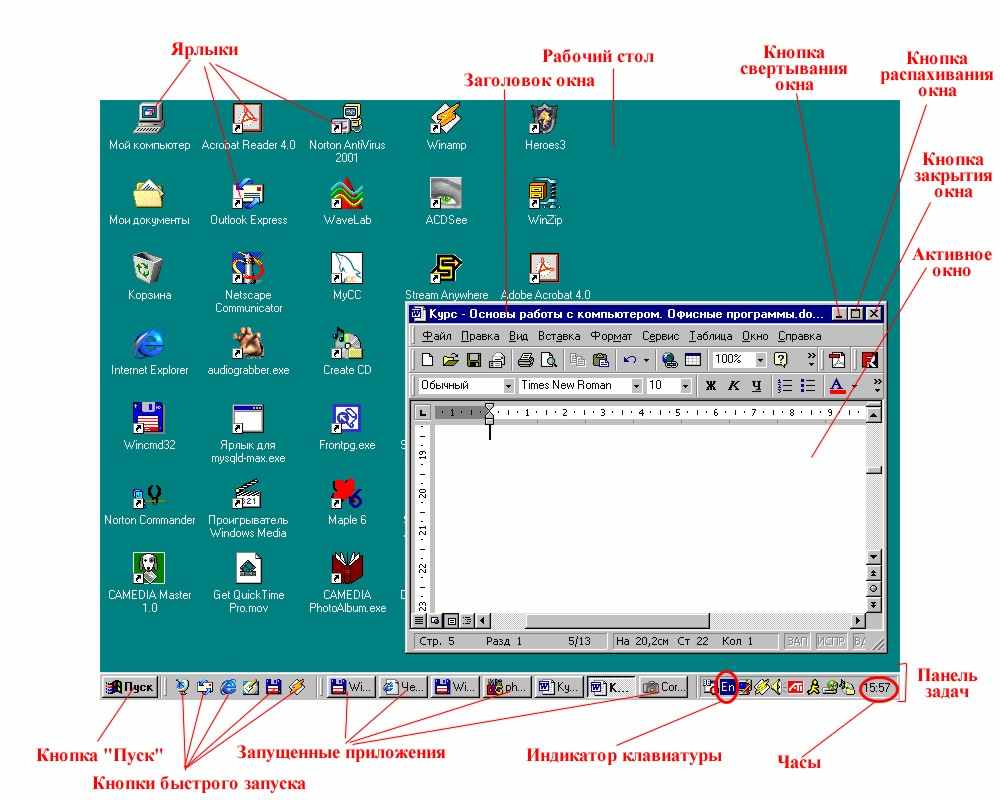This screenshot has width=1000, height=800.
Task: Toggle keyboard layout En indicator in tray
Action: click(727, 687)
